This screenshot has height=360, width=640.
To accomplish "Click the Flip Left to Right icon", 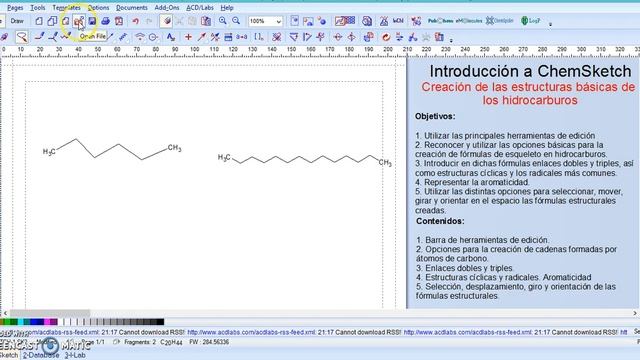I will pyautogui.click(x=351, y=37).
